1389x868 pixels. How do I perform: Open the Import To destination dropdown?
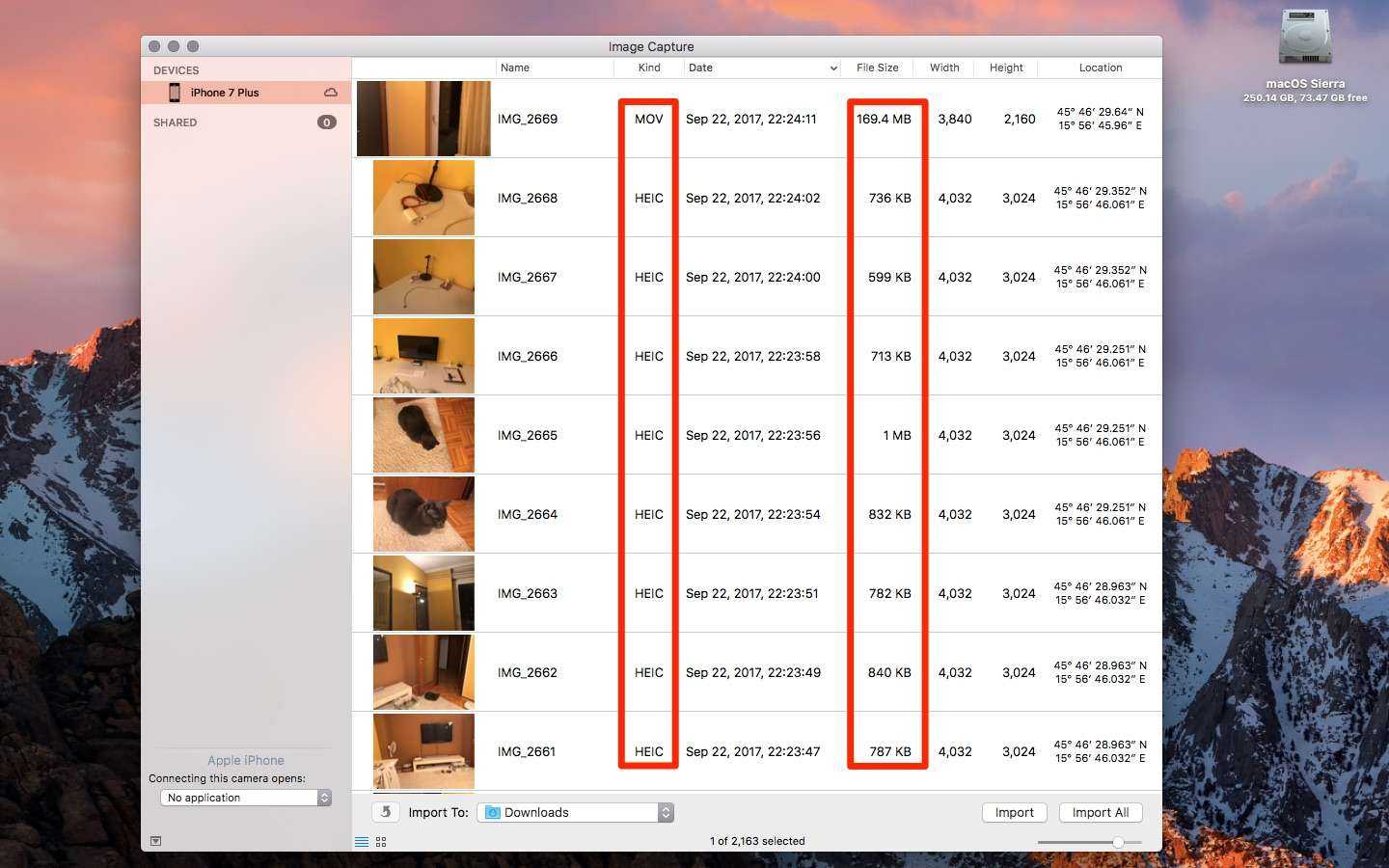point(666,813)
